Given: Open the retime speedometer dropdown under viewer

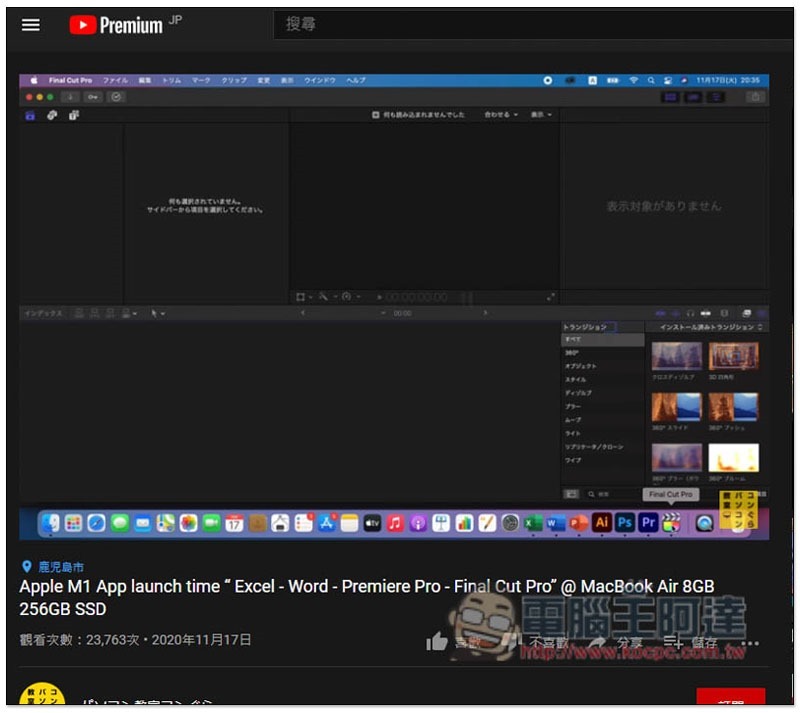Looking at the screenshot, I should tap(351, 297).
